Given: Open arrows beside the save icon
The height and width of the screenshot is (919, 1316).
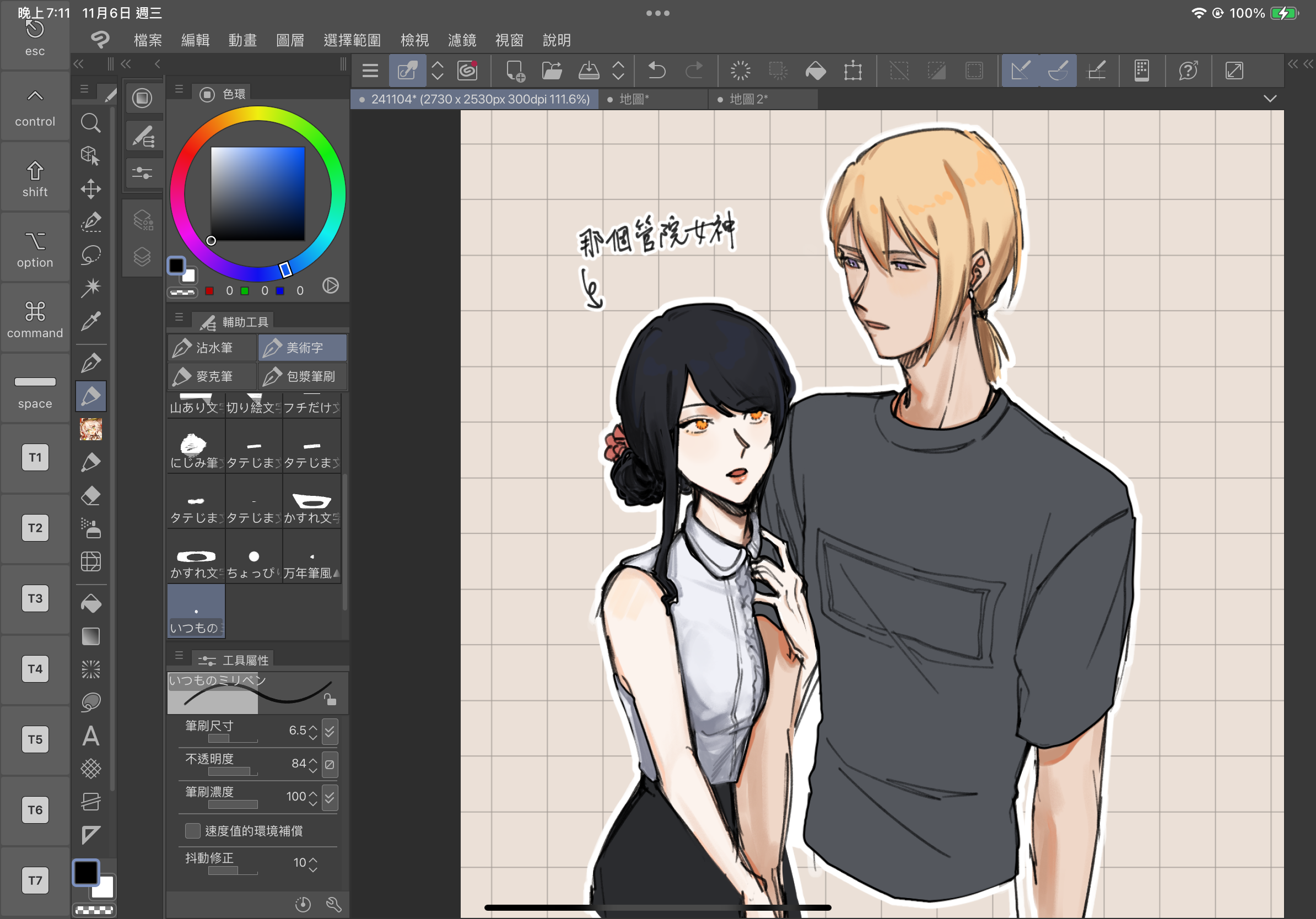Looking at the screenshot, I should 618,71.
